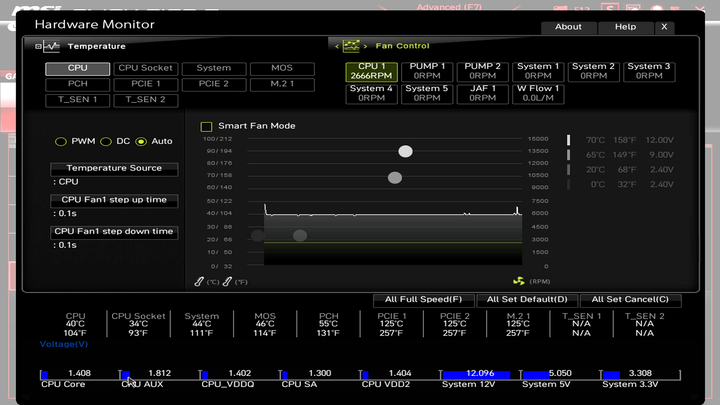Click leftmost dim fan curve point

coord(258,236)
